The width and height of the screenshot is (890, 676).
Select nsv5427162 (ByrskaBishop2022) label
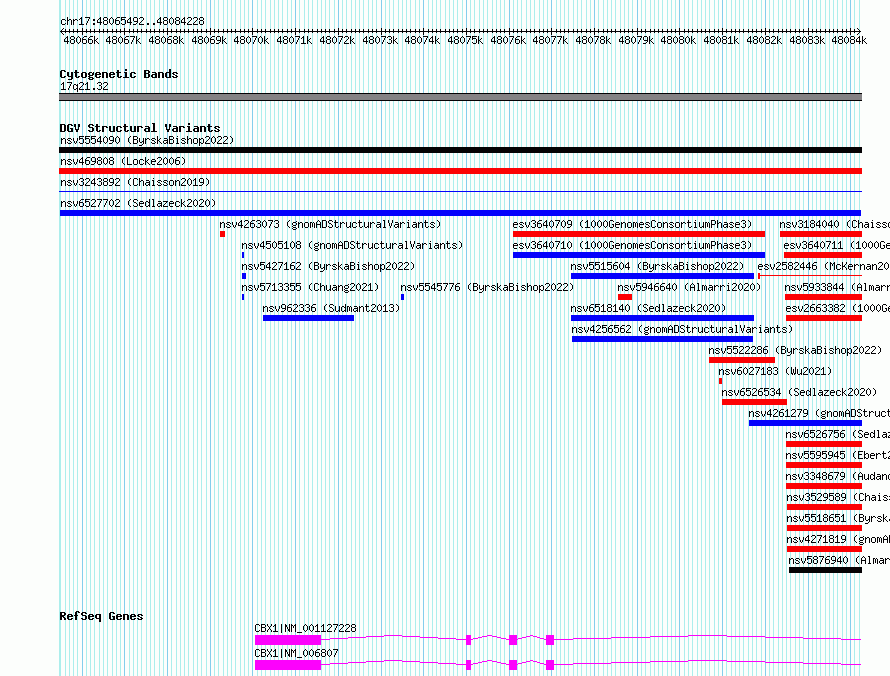tap(328, 266)
